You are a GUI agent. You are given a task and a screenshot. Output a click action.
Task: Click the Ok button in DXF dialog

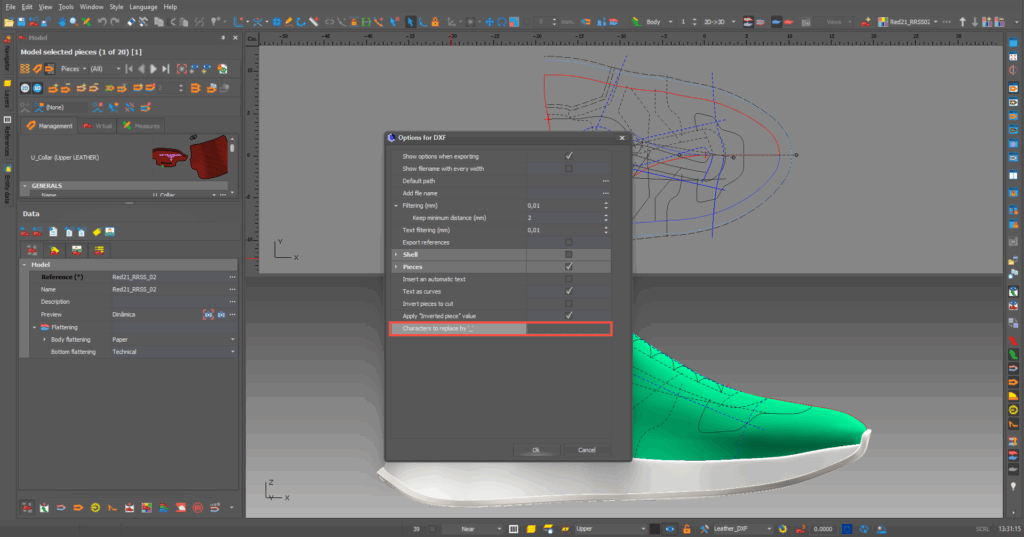point(536,450)
